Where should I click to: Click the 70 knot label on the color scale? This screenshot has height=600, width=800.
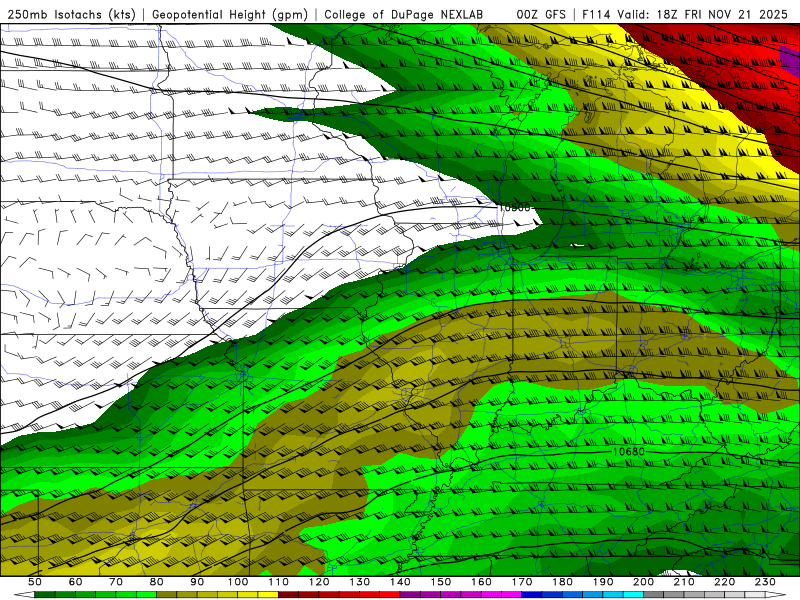[x=116, y=582]
